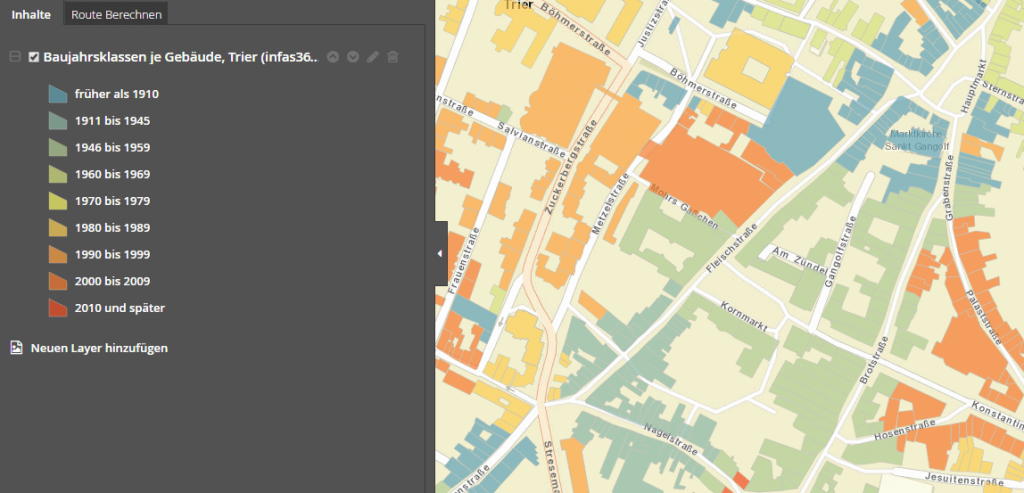Collapse the Baujahrsklassen layer legend
1024x493 pixels.
15,58
